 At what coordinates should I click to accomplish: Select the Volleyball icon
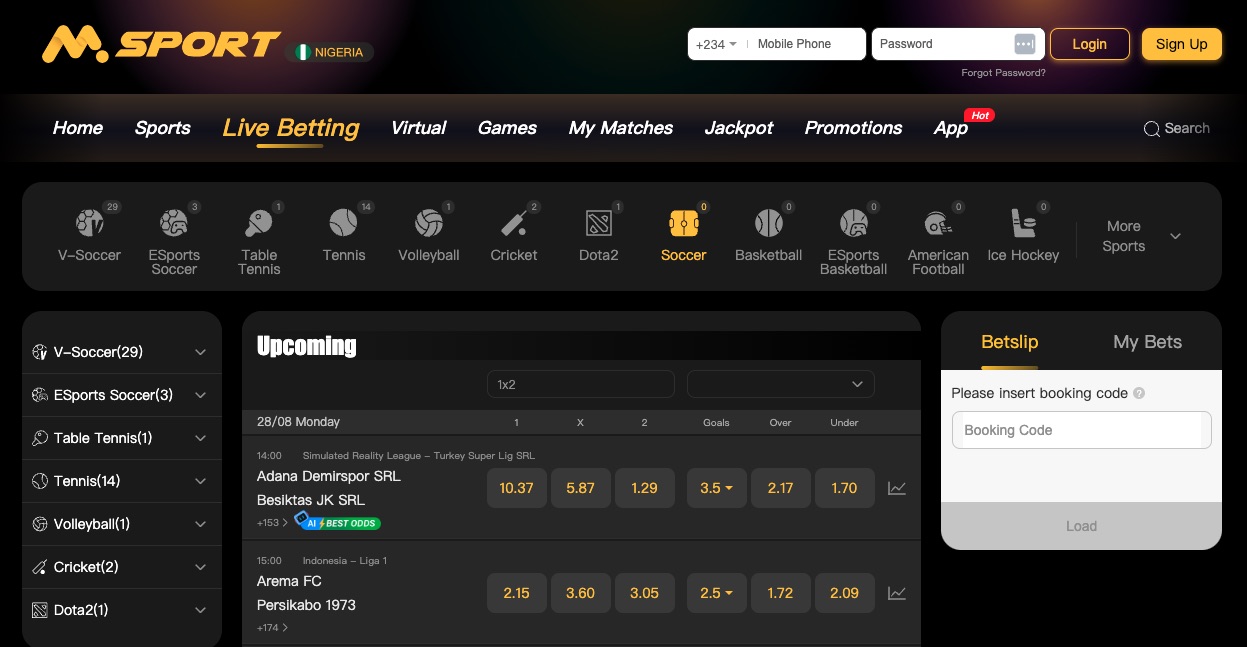click(x=429, y=222)
